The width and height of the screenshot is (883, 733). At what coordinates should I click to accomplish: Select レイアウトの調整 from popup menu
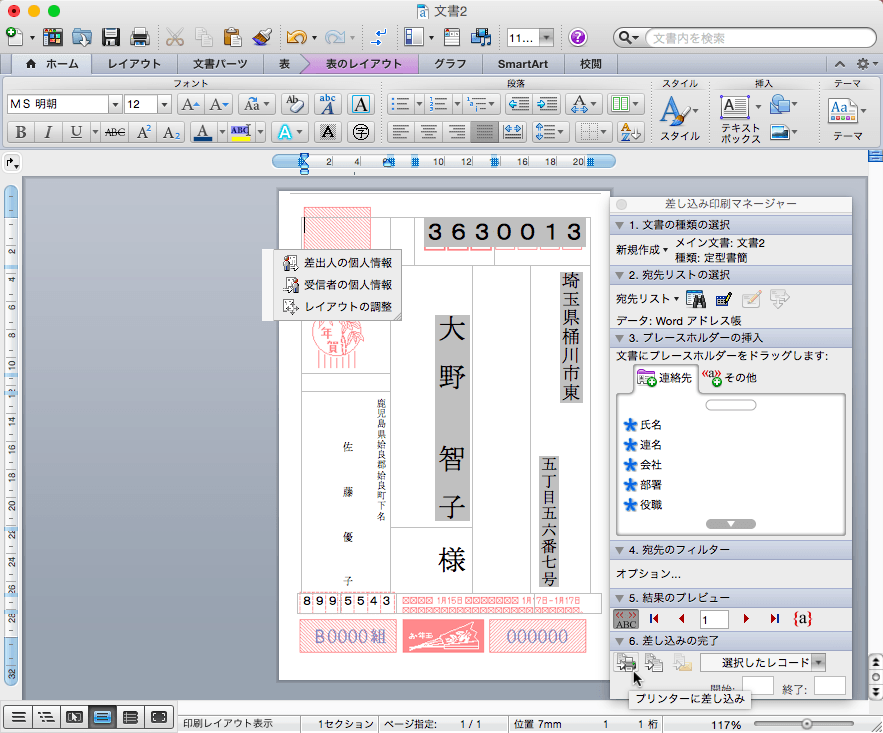347,307
